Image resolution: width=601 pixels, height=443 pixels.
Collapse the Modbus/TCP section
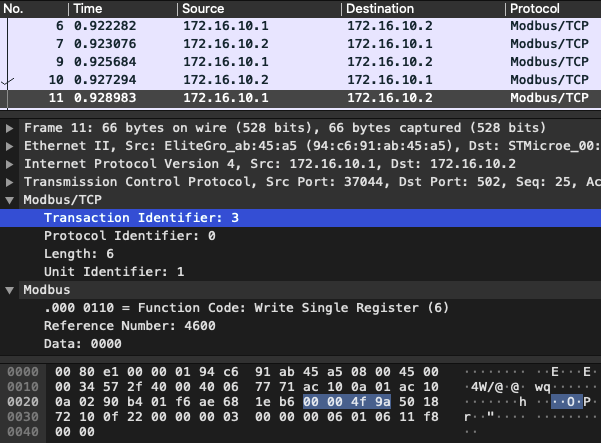point(10,200)
